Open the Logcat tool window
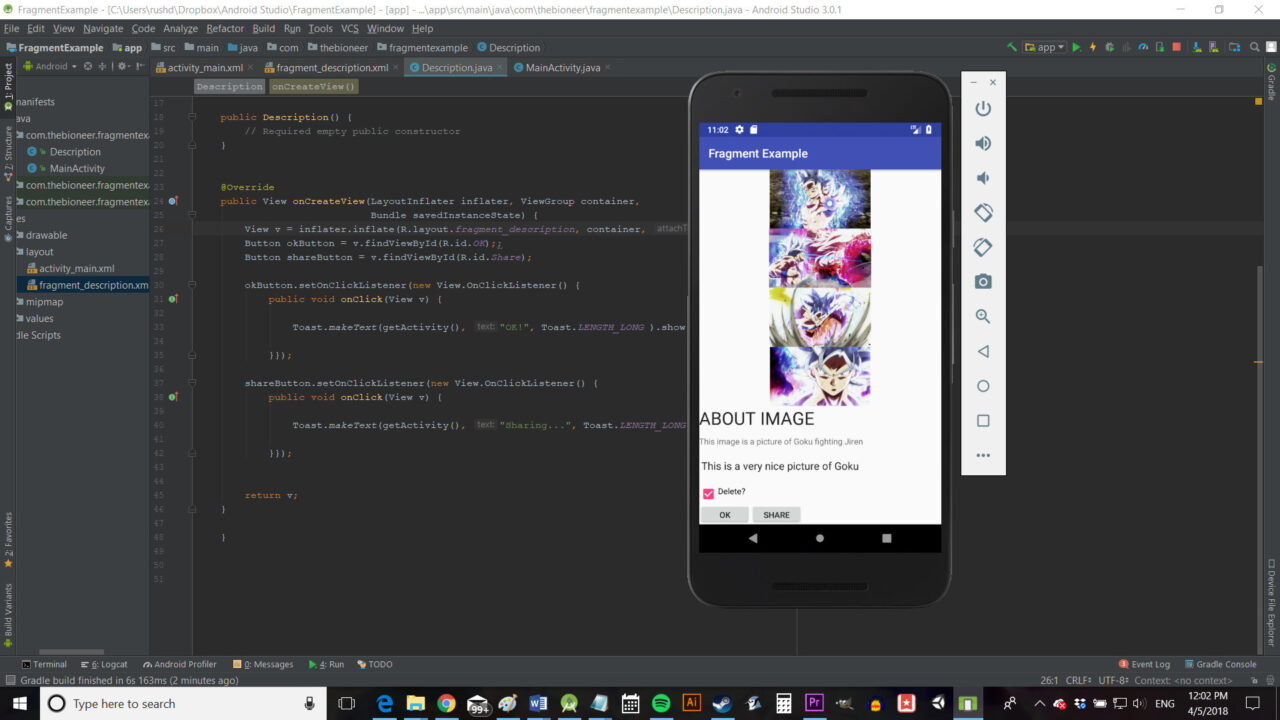The height and width of the screenshot is (720, 1280). point(106,663)
